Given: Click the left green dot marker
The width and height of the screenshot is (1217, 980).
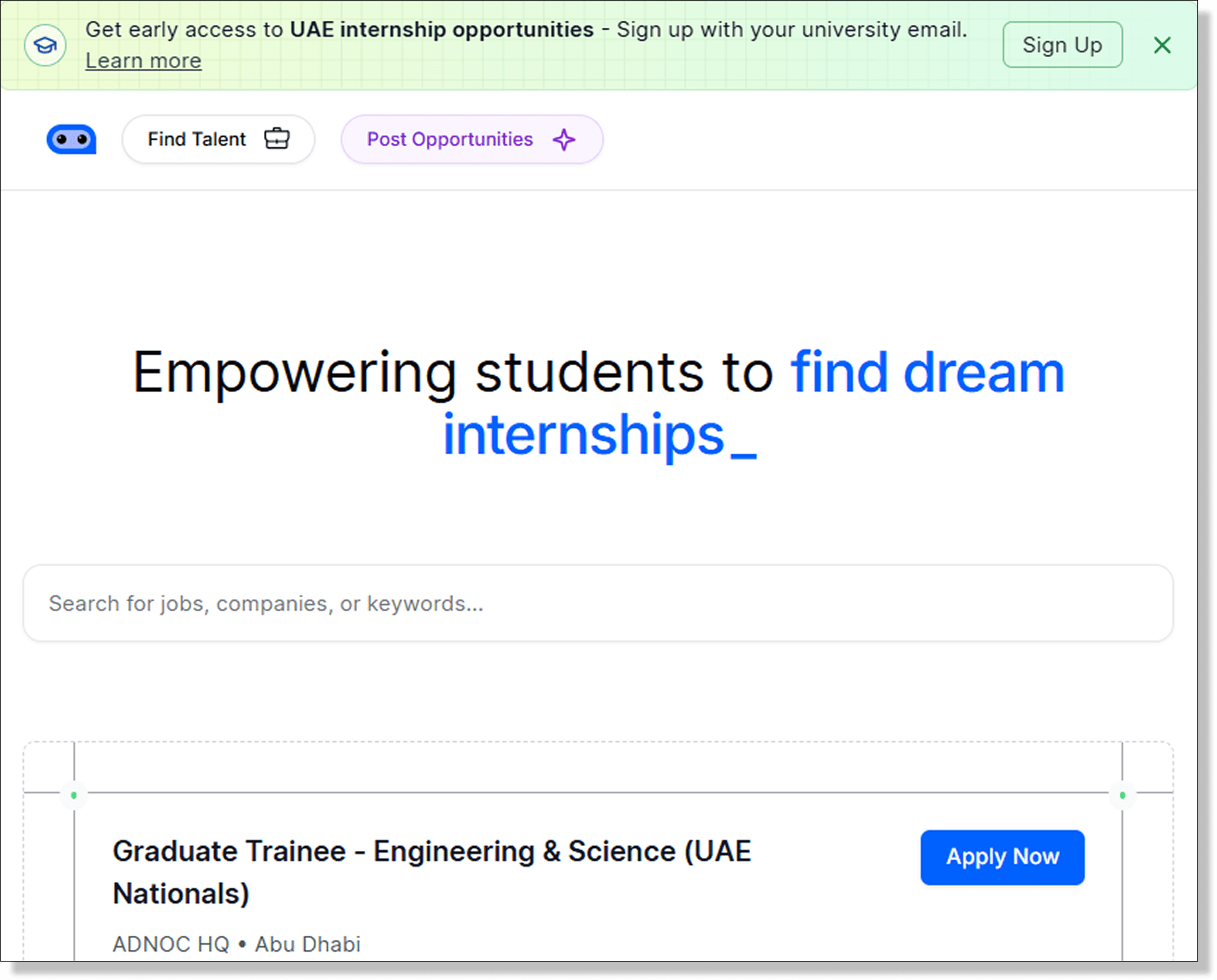Looking at the screenshot, I should (74, 795).
